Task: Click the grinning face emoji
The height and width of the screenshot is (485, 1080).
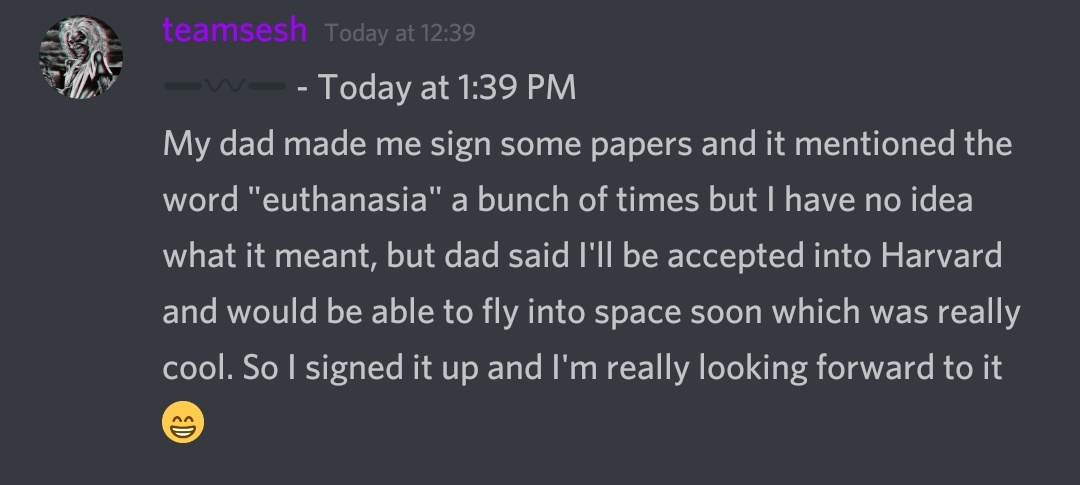Action: point(182,424)
